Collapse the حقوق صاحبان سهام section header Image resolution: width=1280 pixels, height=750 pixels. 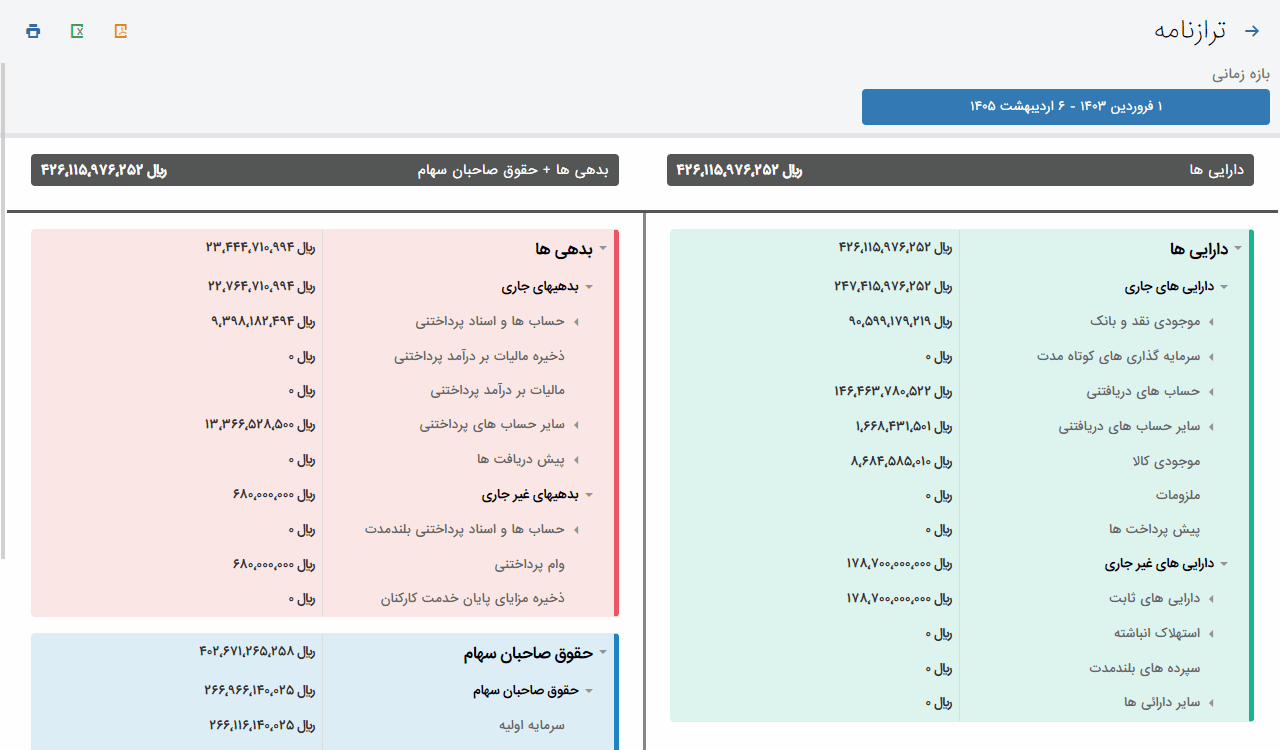(x=602, y=653)
